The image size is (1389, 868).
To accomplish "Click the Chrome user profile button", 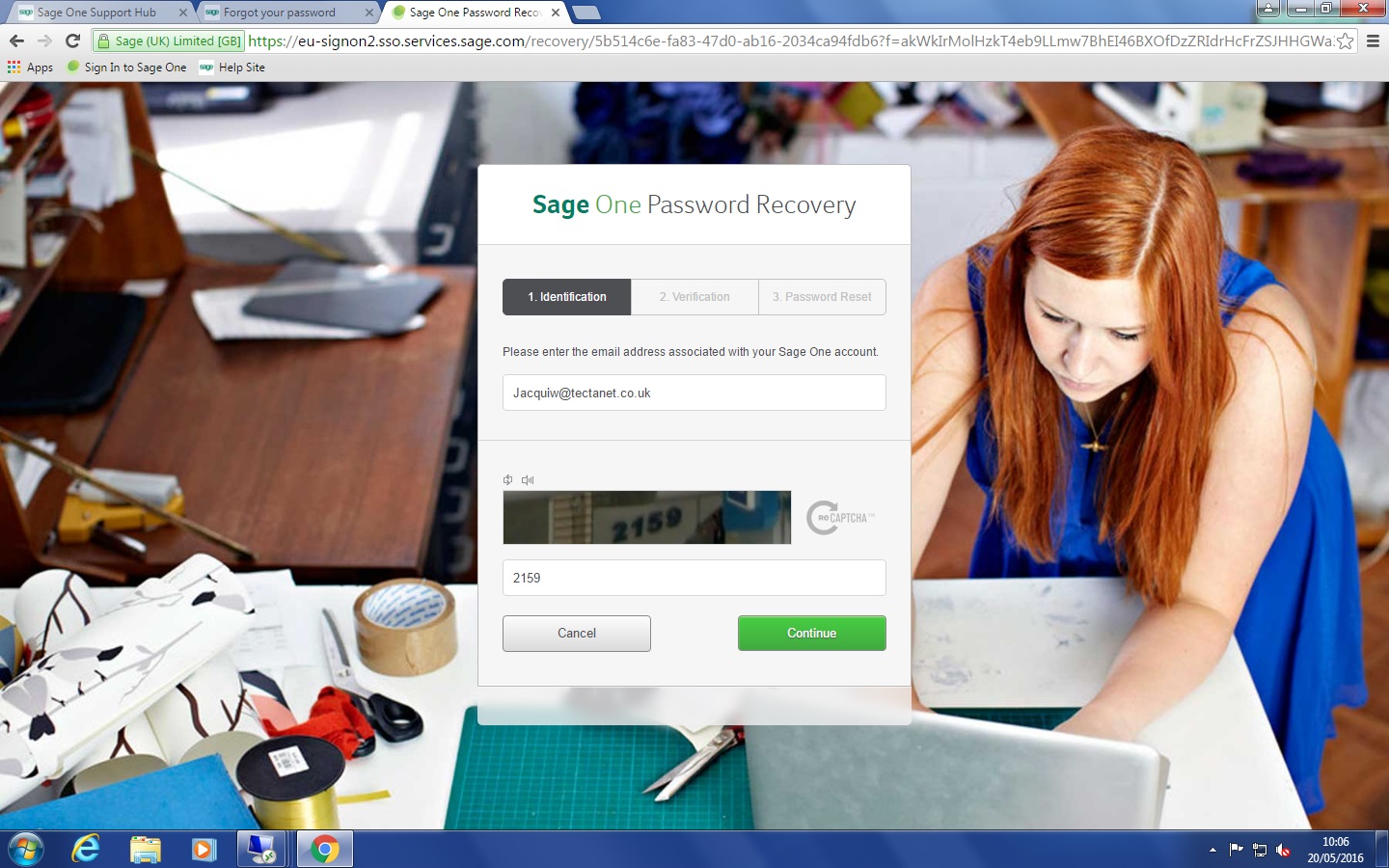I will pos(1268,9).
